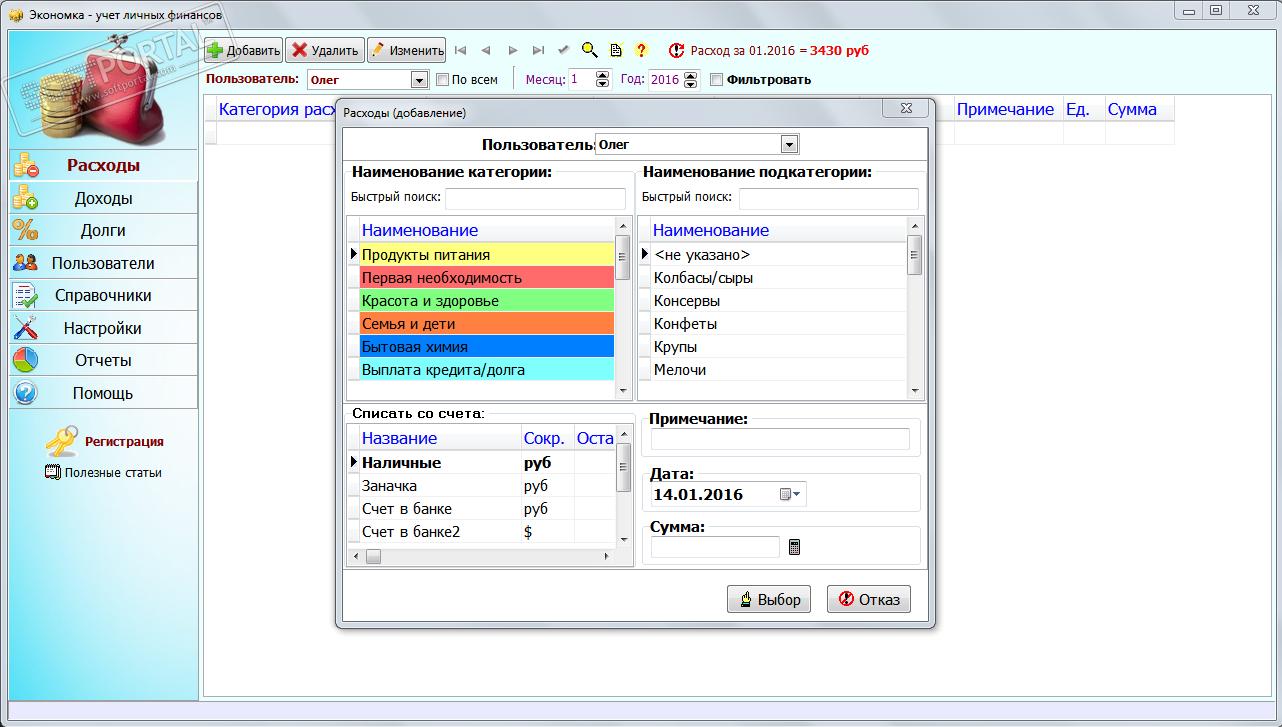Go to next record with the toolbar arrow
This screenshot has height=727, width=1282.
[512, 50]
